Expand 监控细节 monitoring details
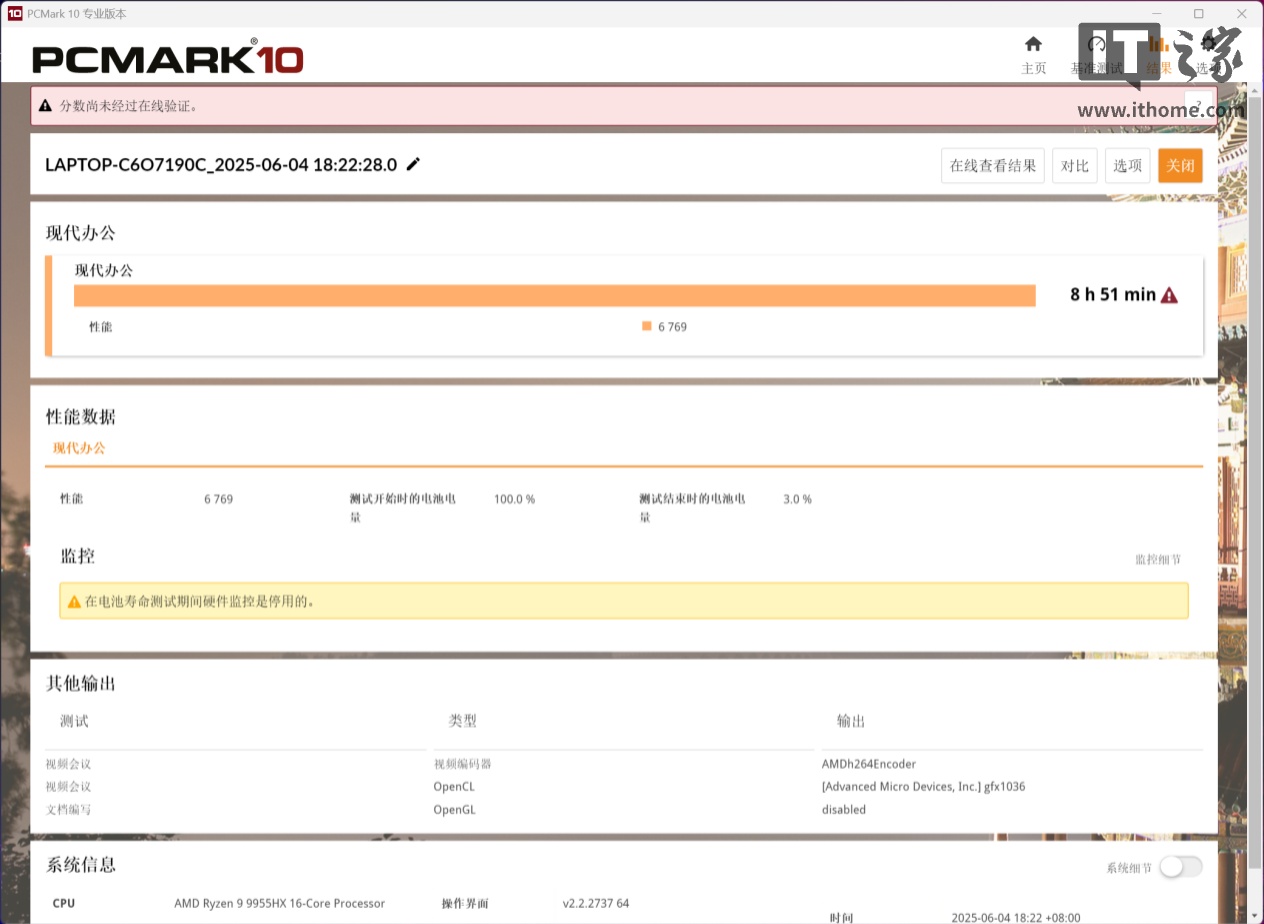This screenshot has height=924, width=1264. click(x=1157, y=559)
